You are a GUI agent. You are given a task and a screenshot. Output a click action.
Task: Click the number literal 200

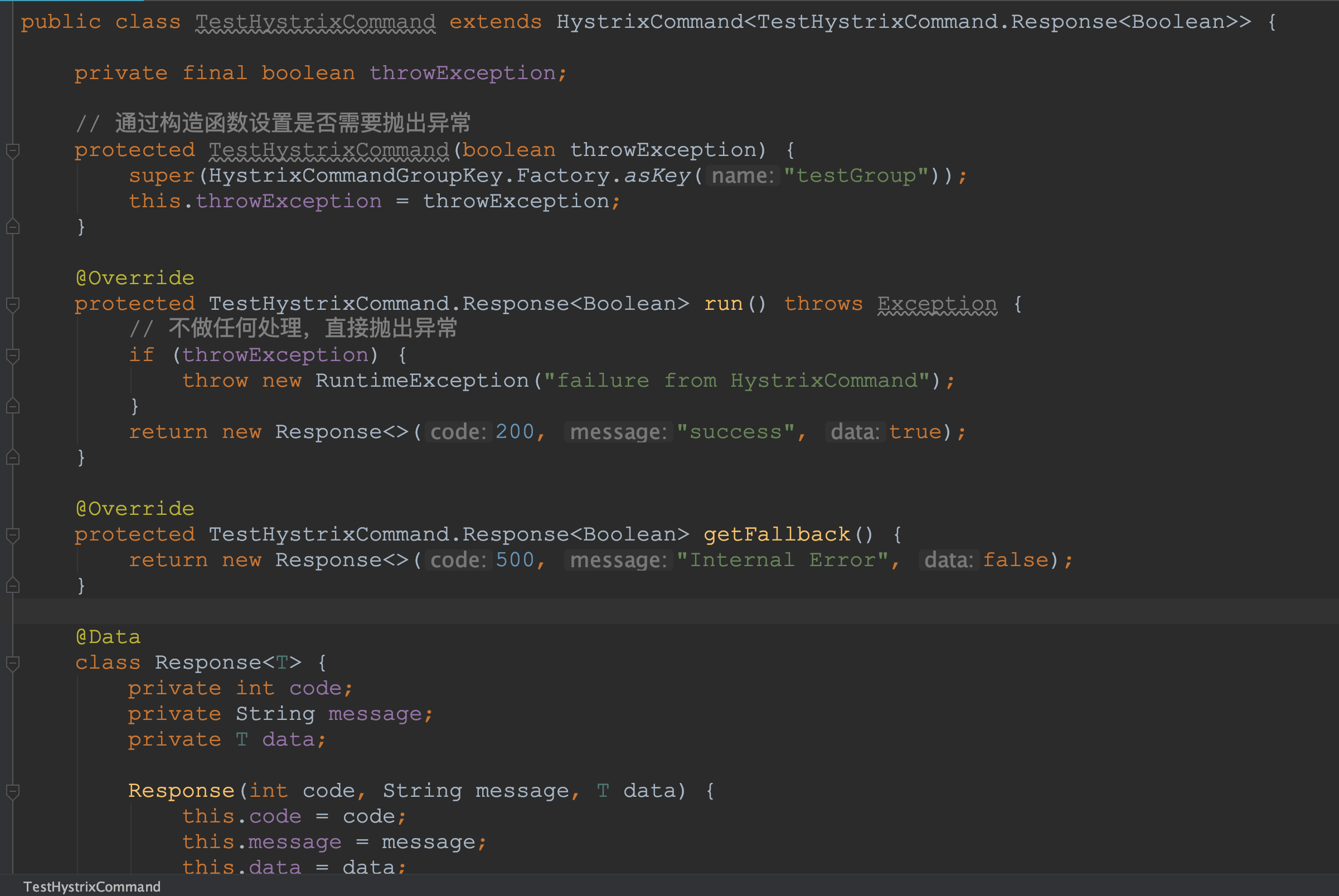click(x=515, y=432)
